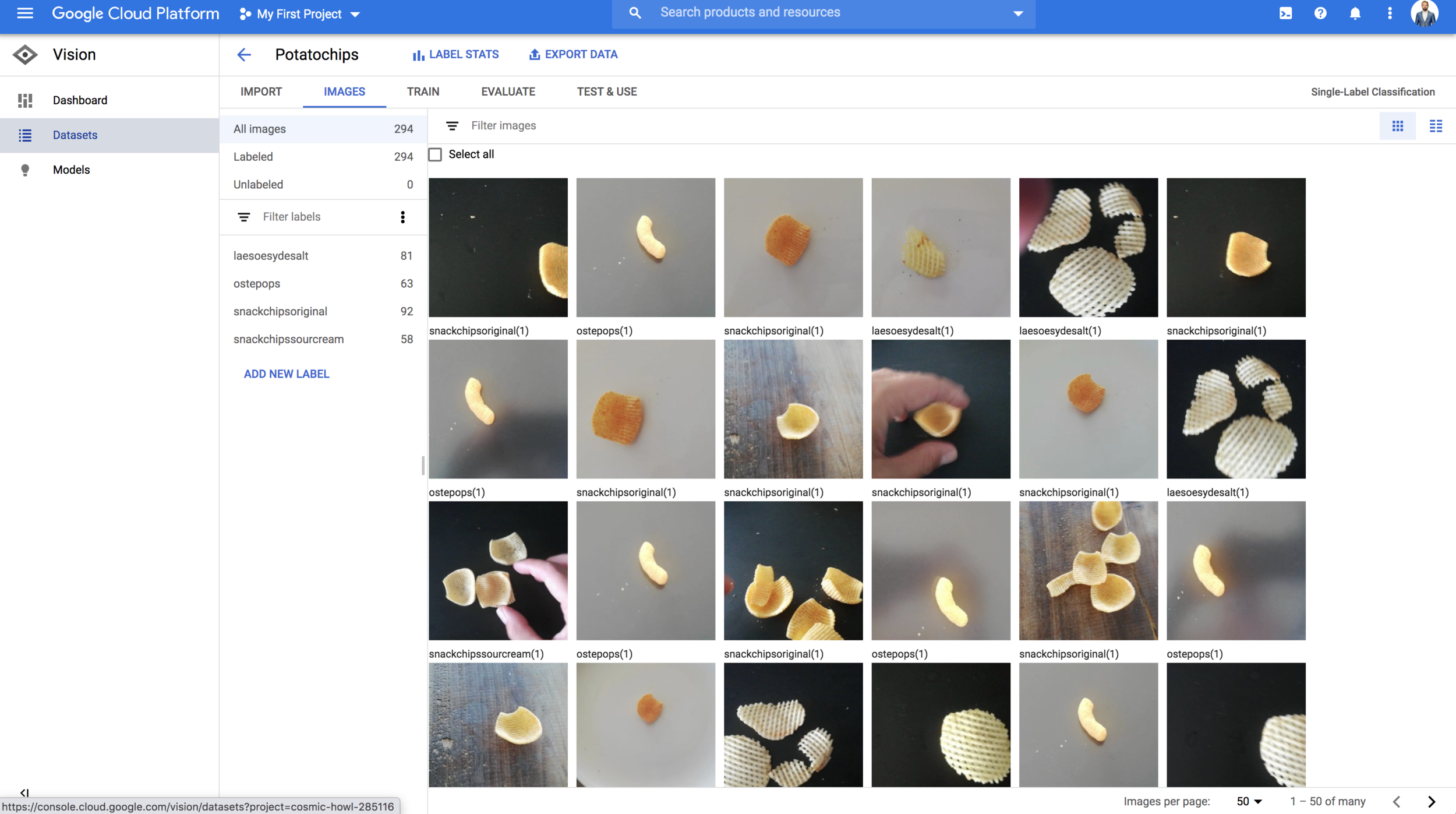Click the notifications bell icon

(1355, 13)
